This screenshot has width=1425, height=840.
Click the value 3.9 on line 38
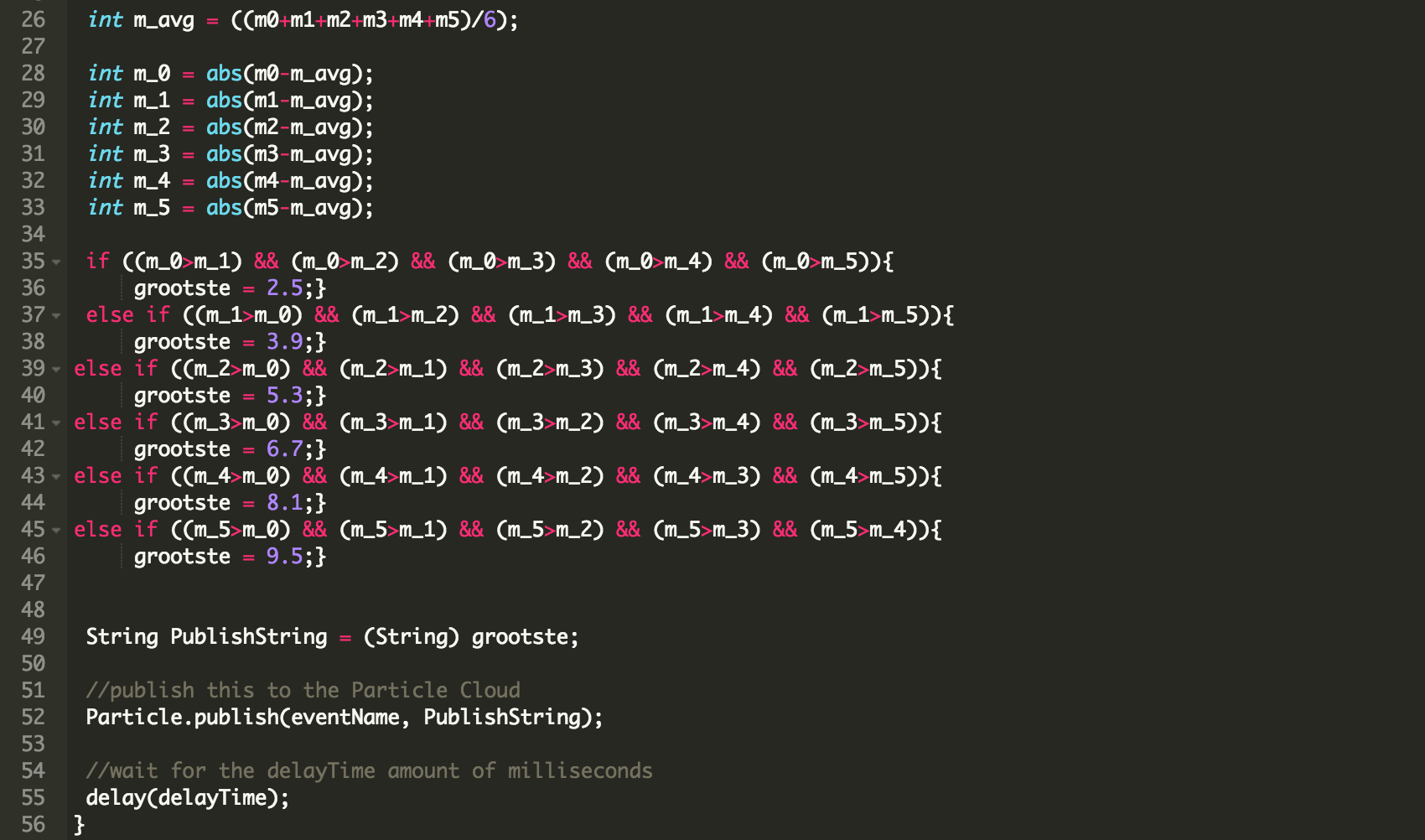point(284,341)
